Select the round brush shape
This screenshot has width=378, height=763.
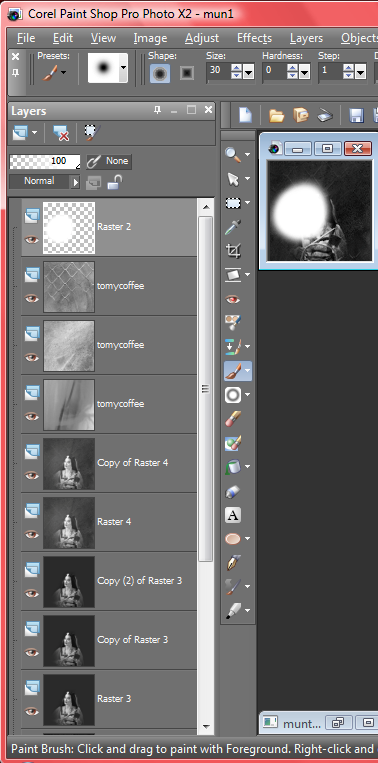tap(160, 73)
